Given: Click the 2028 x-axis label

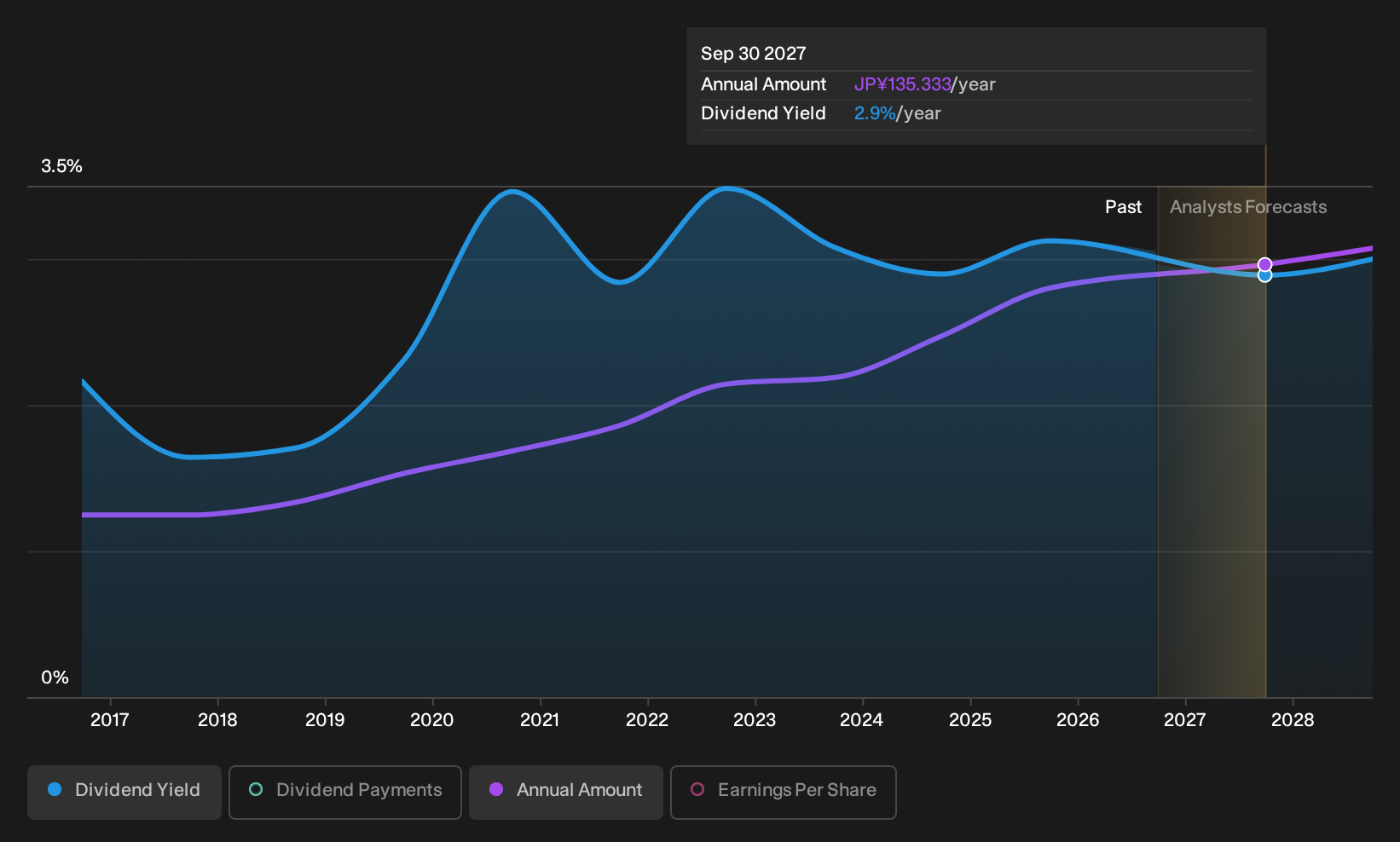Looking at the screenshot, I should pos(1293,720).
